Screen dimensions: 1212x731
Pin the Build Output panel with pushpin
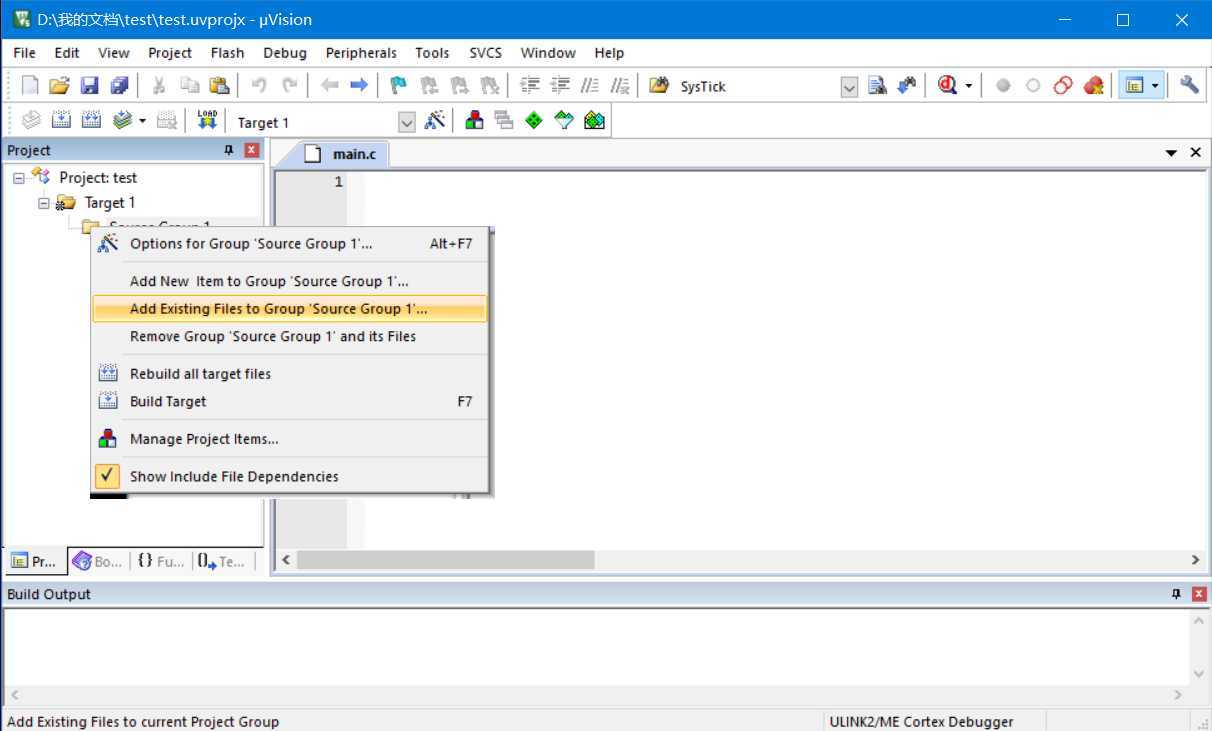tap(1177, 594)
